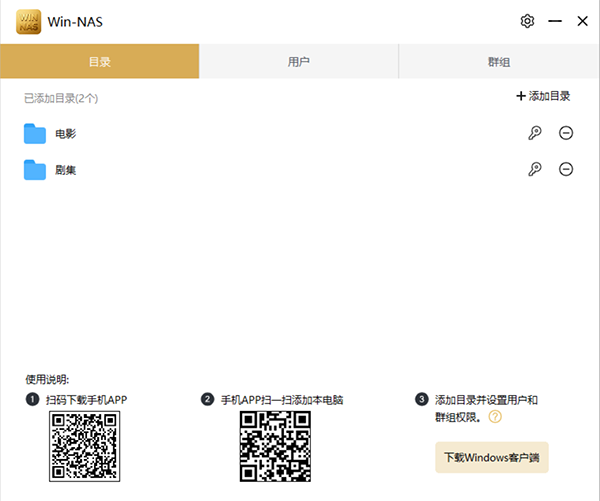The width and height of the screenshot is (600, 501).
Task: Open the orange question mark help icon
Action: pos(495,416)
